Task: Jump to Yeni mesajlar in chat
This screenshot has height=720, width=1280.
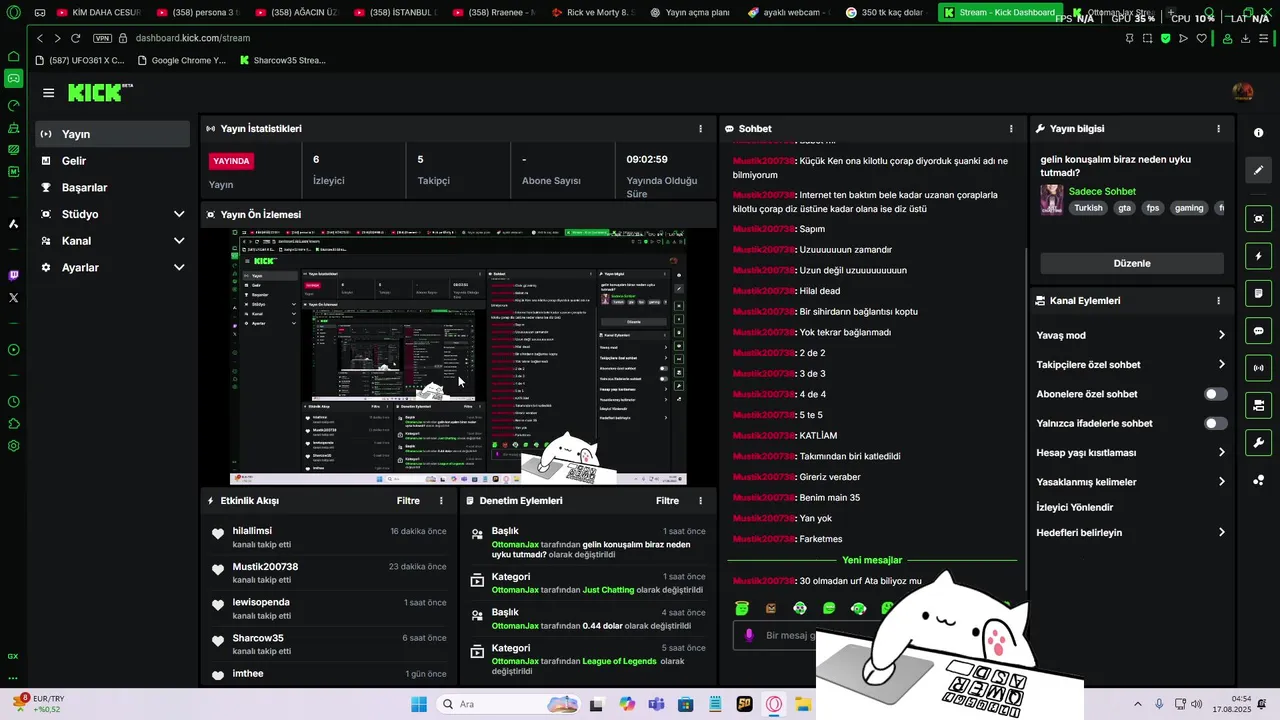Action: (872, 560)
